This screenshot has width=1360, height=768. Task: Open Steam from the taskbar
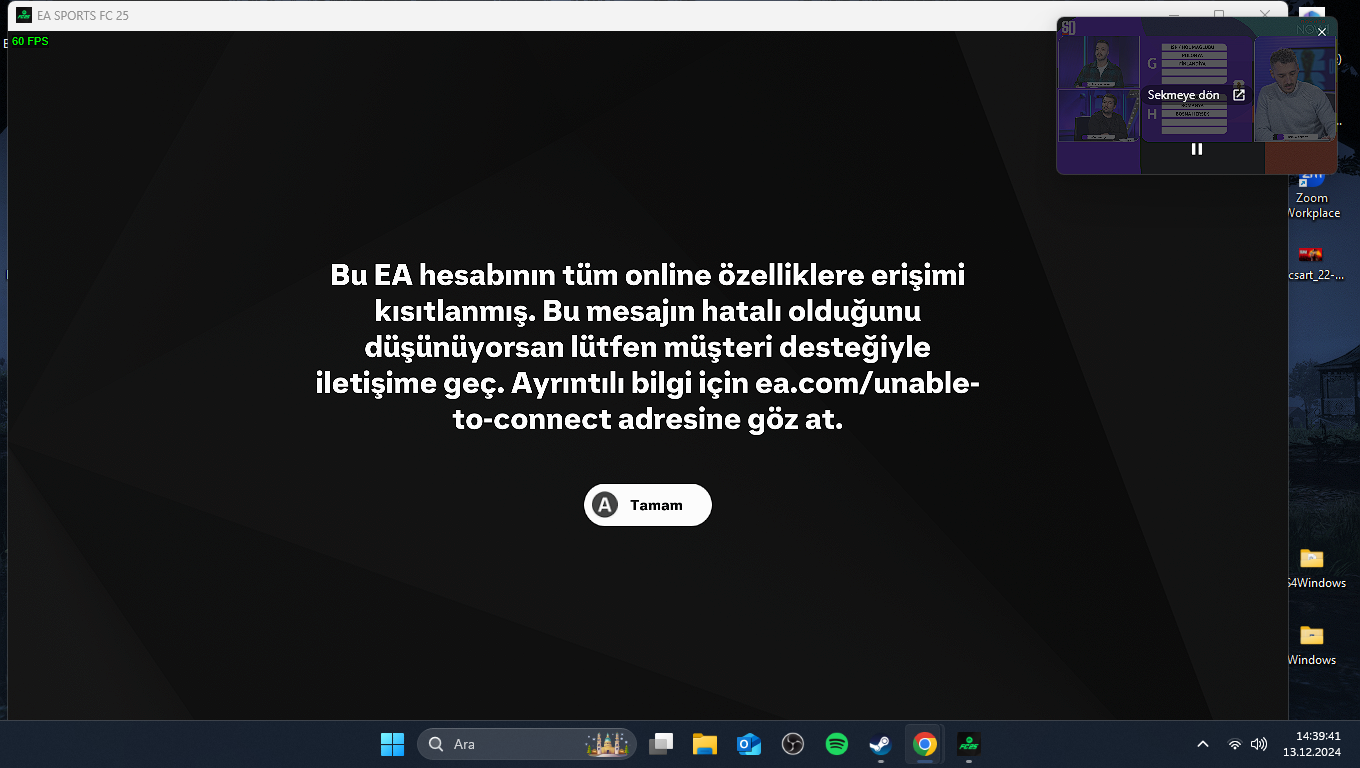[x=880, y=744]
